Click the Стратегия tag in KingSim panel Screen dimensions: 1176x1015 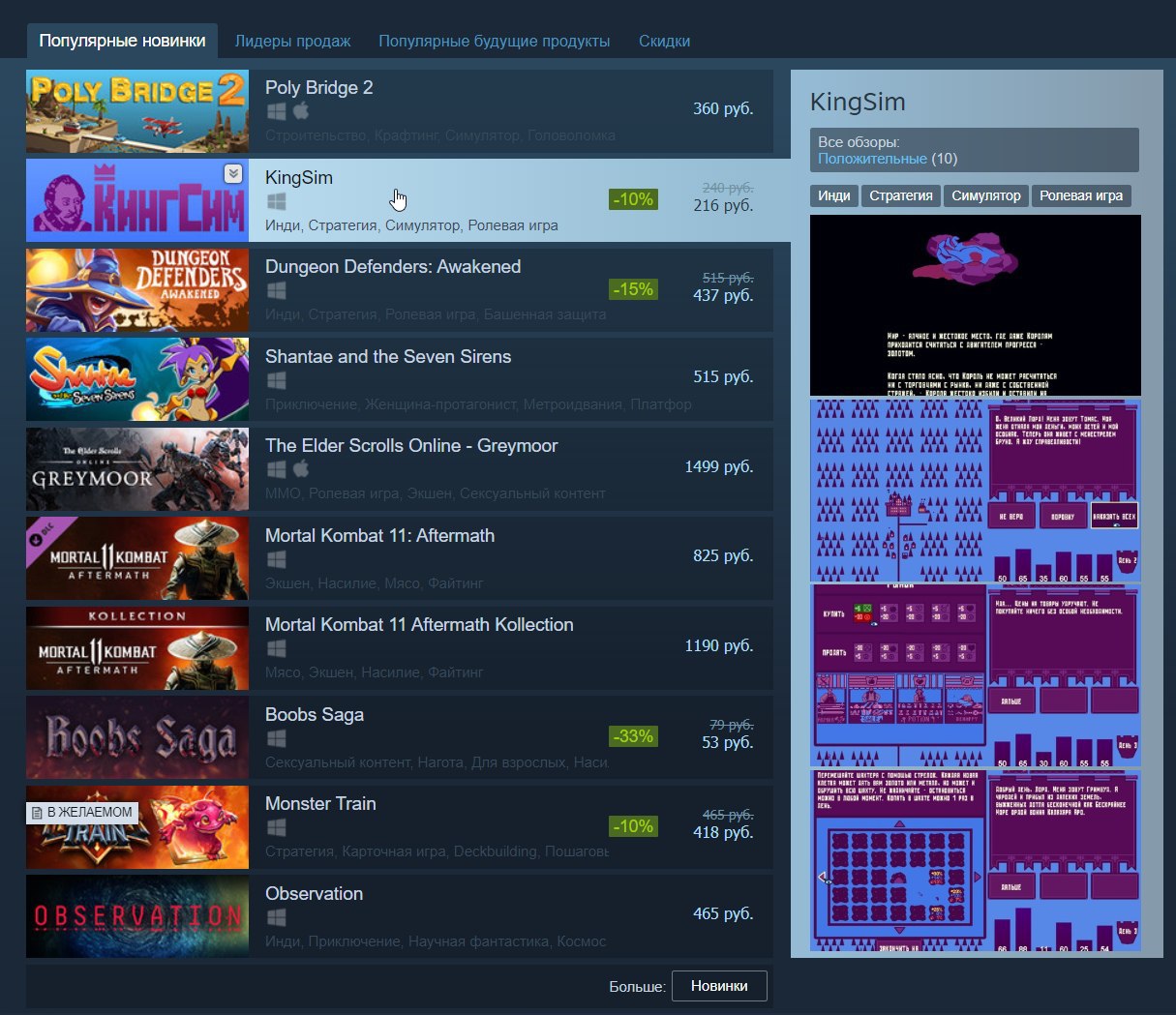[x=900, y=195]
